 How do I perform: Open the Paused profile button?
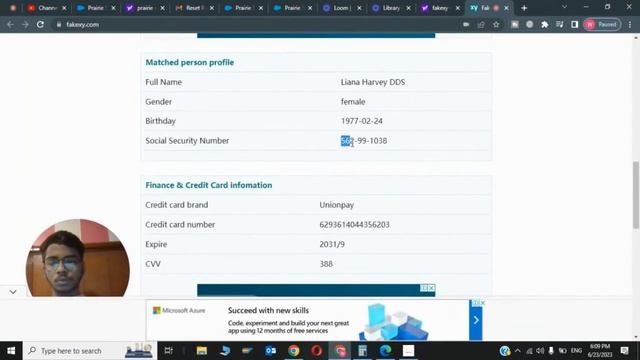point(602,24)
